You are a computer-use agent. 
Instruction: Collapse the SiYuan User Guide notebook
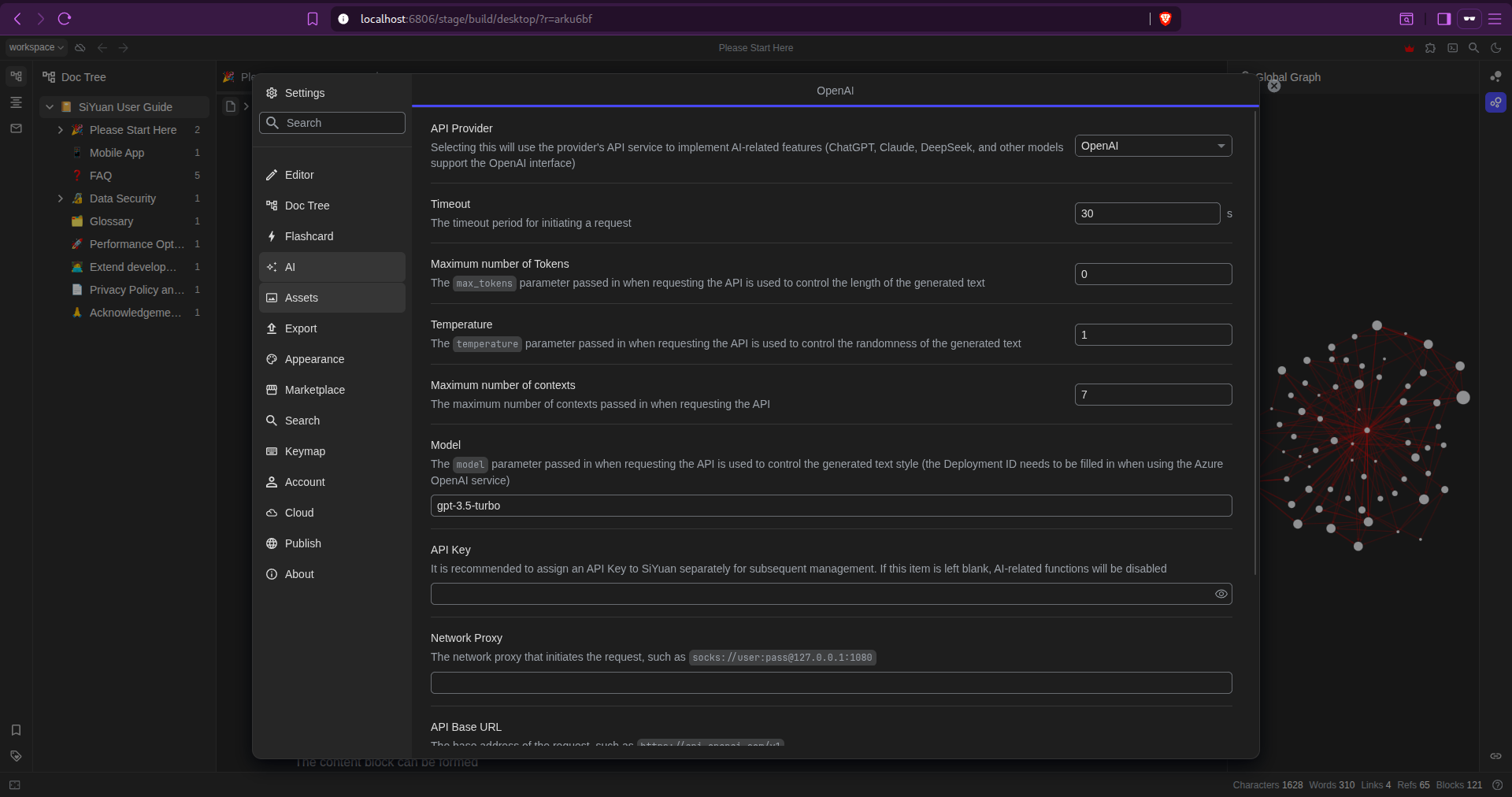point(50,107)
